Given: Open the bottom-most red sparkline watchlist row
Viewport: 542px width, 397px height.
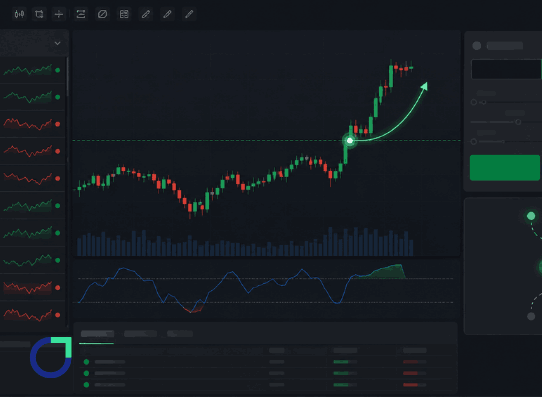Looking at the screenshot, I should [32, 314].
